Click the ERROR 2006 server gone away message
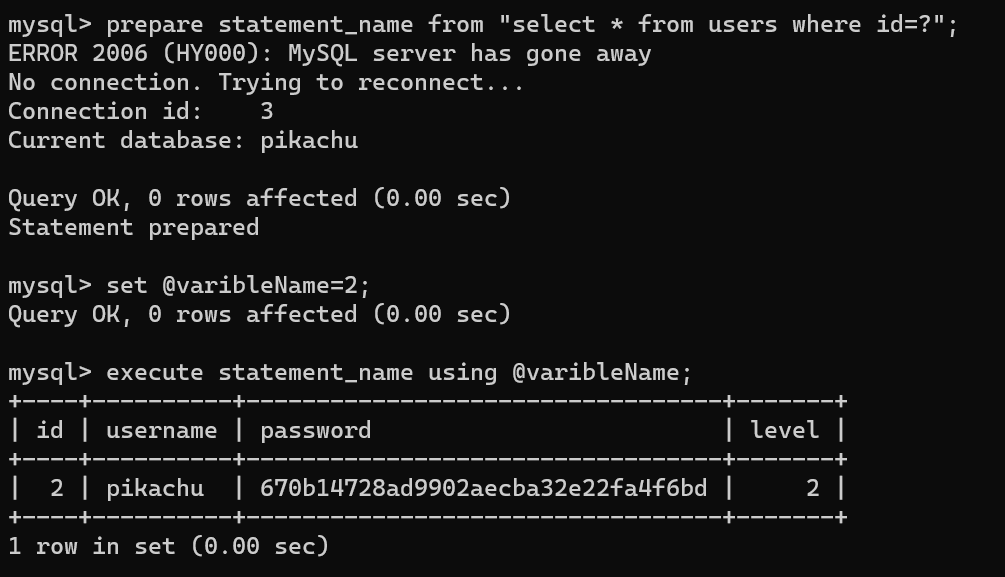The height and width of the screenshot is (577, 1005). click(329, 53)
